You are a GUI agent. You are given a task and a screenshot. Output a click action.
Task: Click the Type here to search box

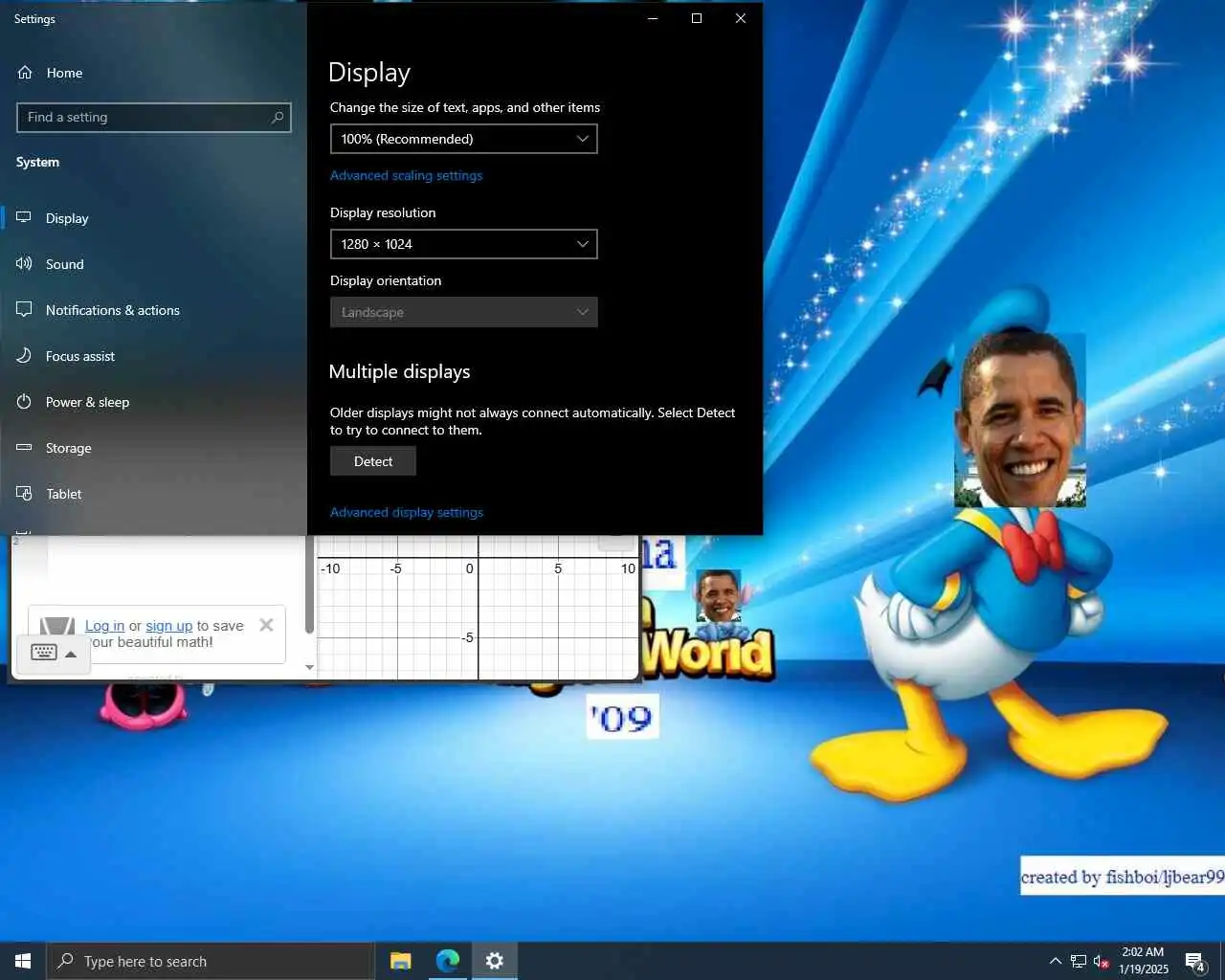(211, 961)
